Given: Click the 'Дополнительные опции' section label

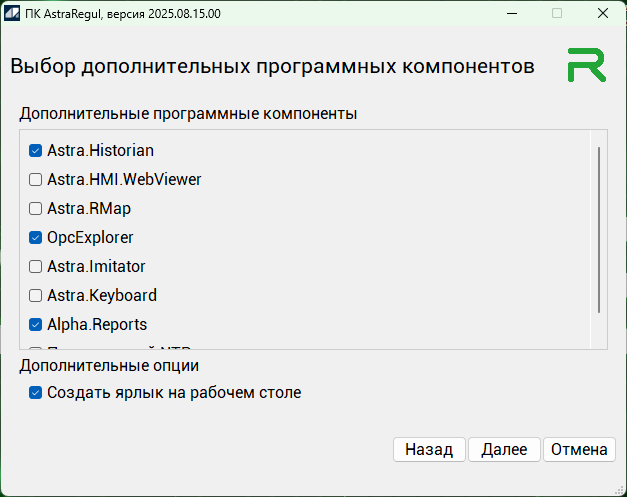Looking at the screenshot, I should click(x=109, y=366).
